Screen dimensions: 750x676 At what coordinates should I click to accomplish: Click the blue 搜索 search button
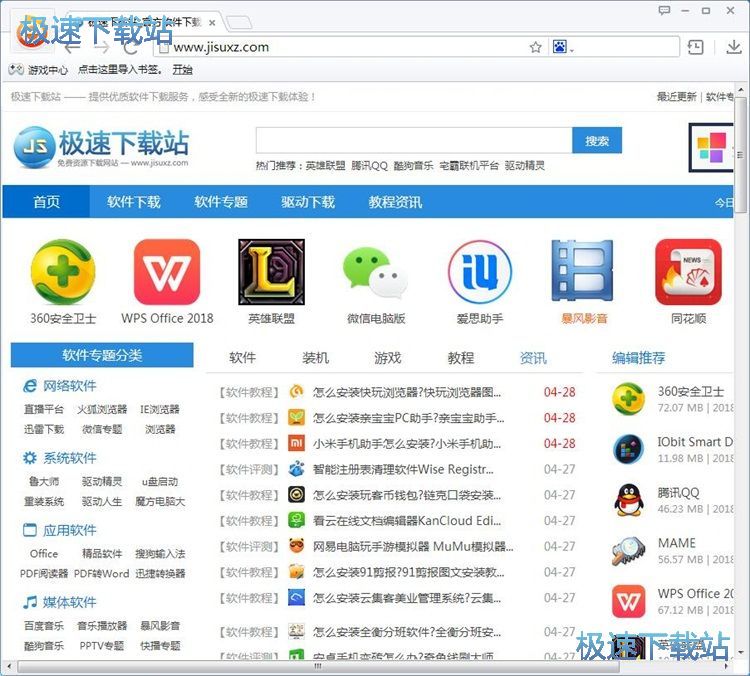tap(597, 141)
